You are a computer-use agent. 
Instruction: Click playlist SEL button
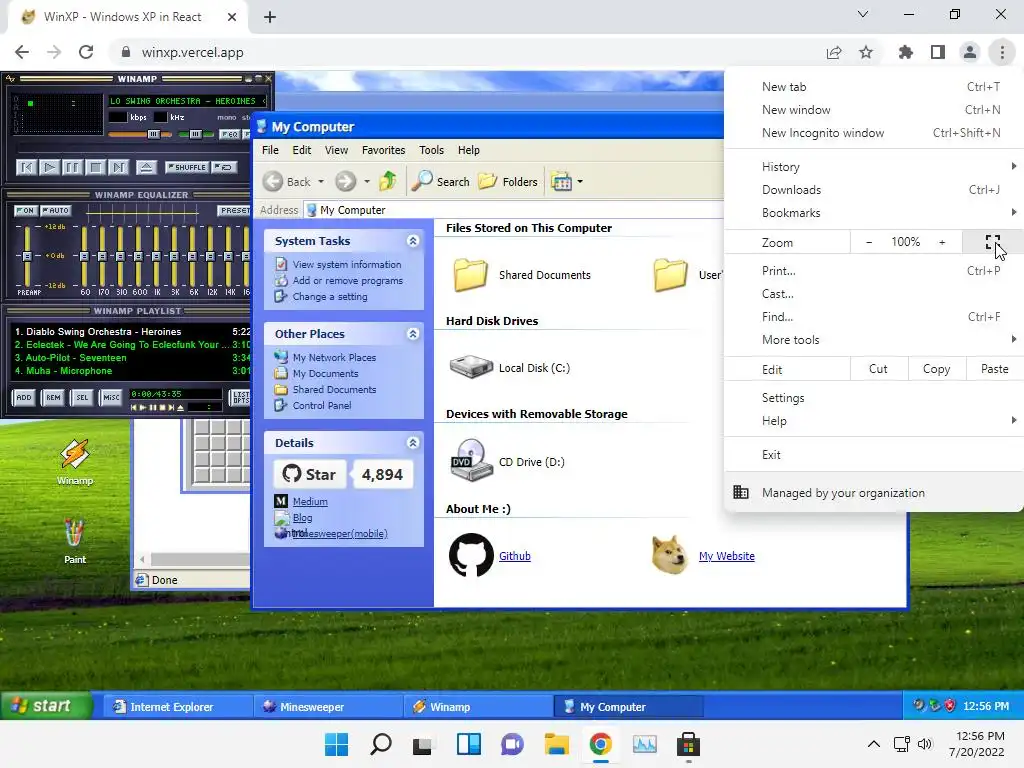(x=82, y=397)
